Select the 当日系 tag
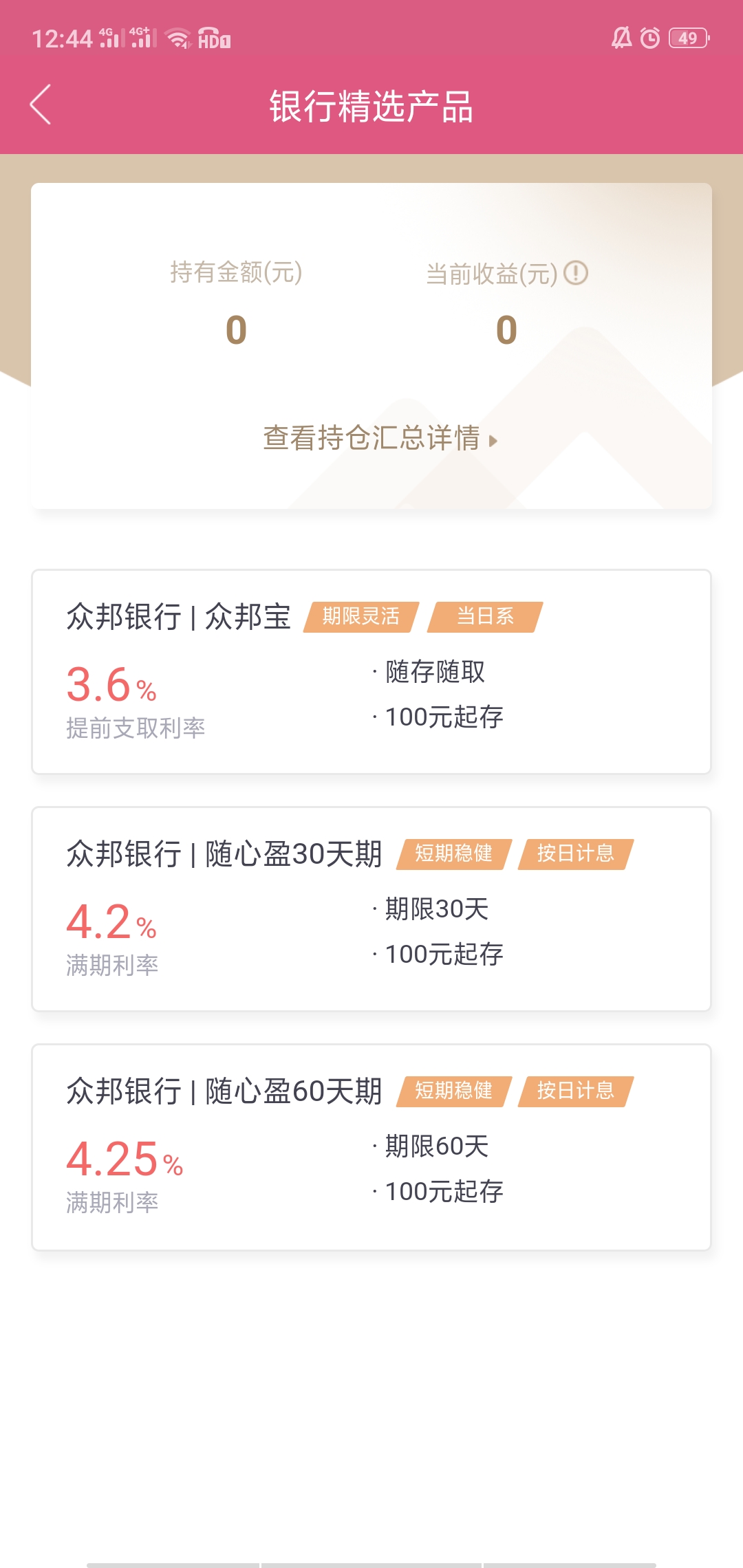The image size is (743, 1568). 485,616
